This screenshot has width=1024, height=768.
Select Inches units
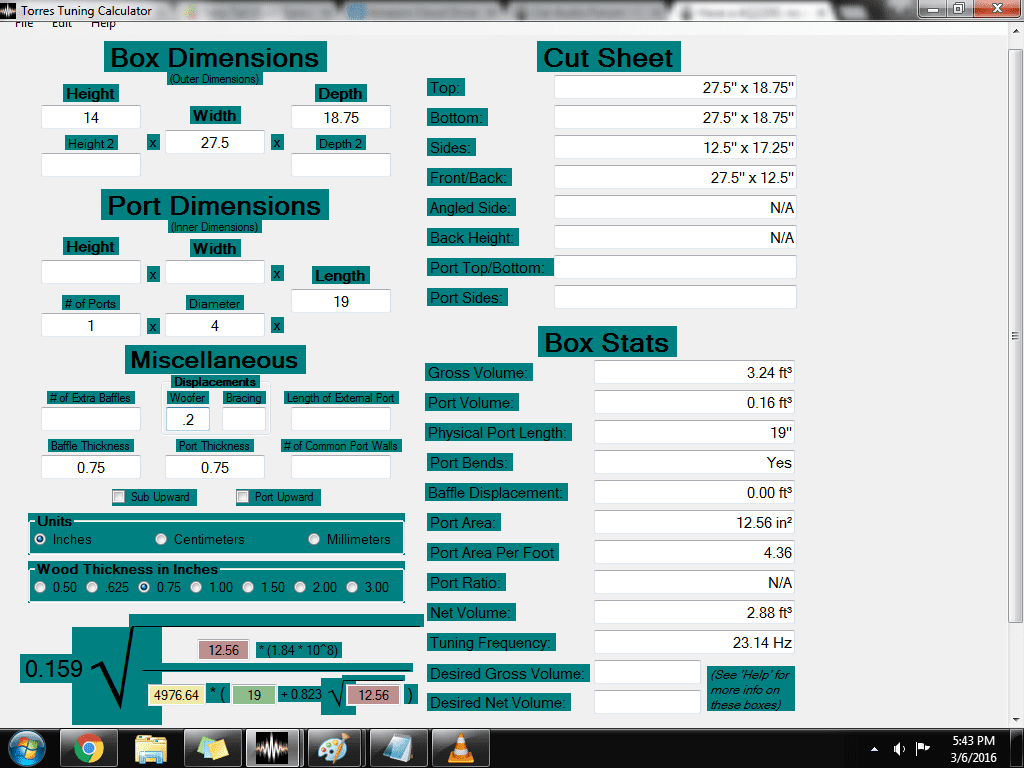pyautogui.click(x=40, y=539)
